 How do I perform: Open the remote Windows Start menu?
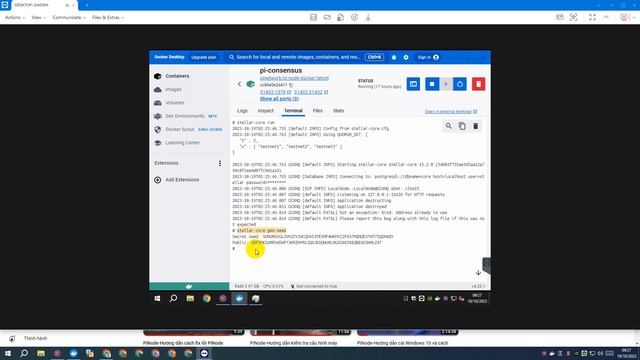(157, 298)
